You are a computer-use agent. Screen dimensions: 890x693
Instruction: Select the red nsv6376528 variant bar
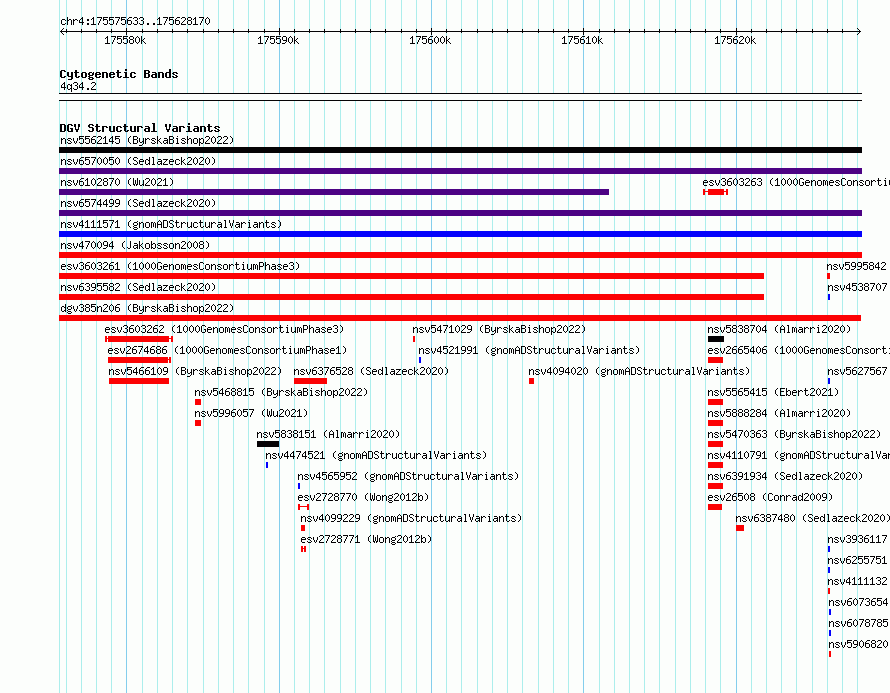[x=310, y=381]
